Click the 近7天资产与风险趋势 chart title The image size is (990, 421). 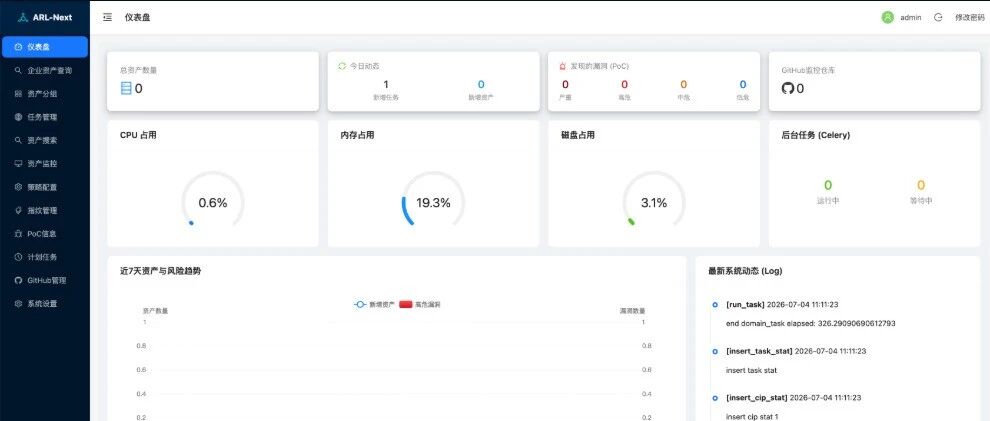click(x=160, y=271)
